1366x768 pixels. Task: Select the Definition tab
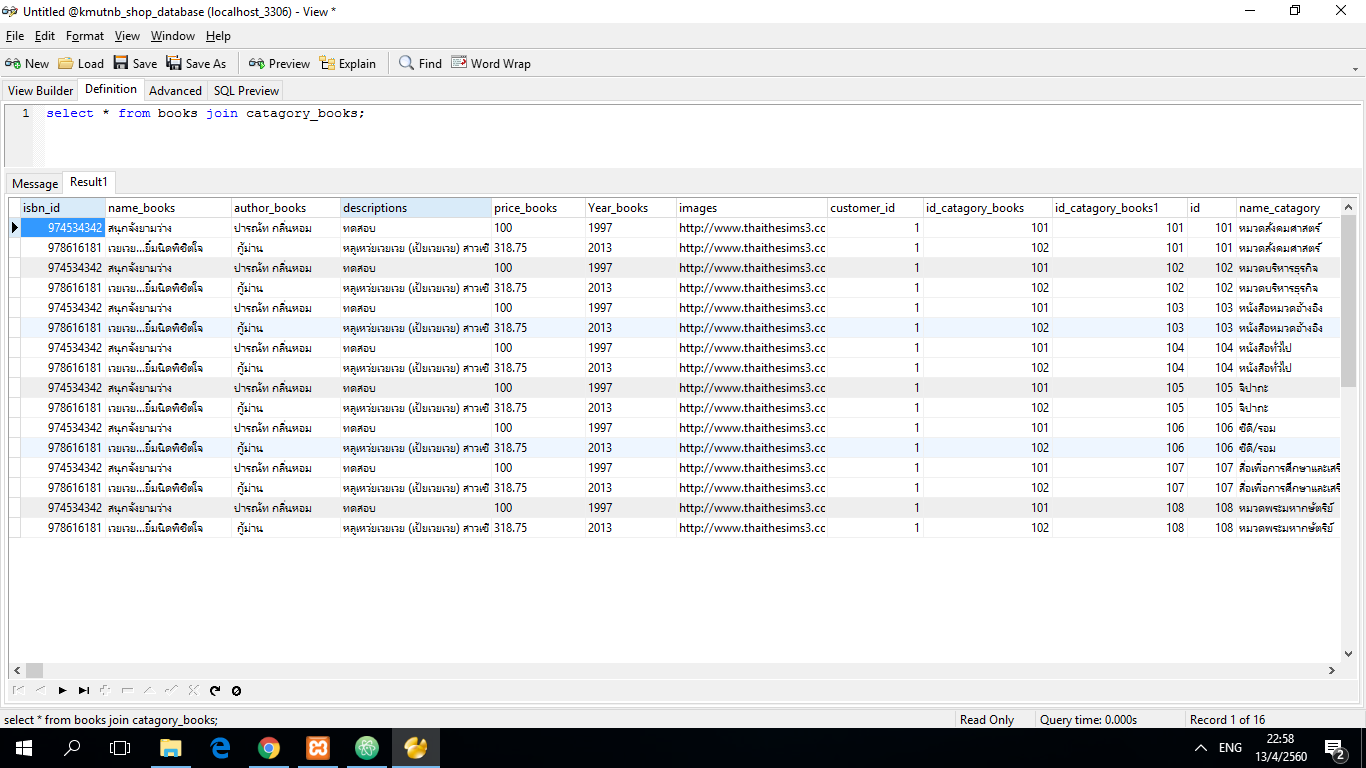111,89
